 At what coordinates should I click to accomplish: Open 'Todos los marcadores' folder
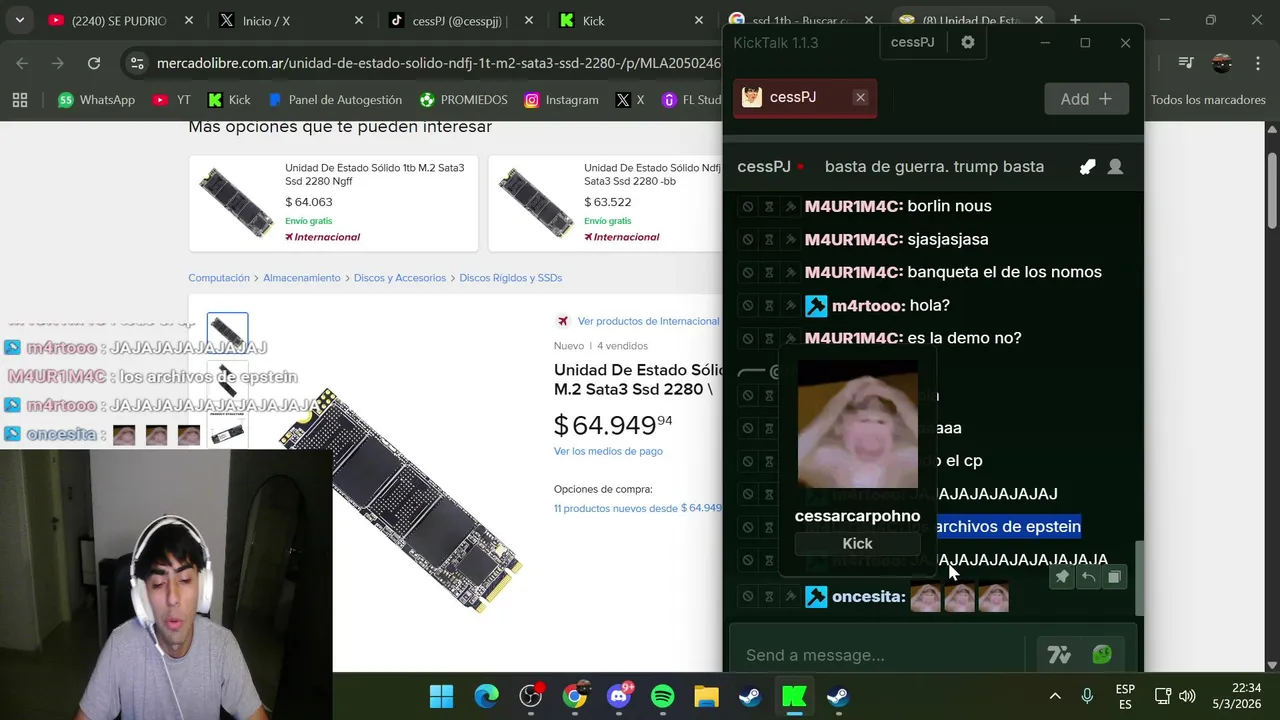1208,100
